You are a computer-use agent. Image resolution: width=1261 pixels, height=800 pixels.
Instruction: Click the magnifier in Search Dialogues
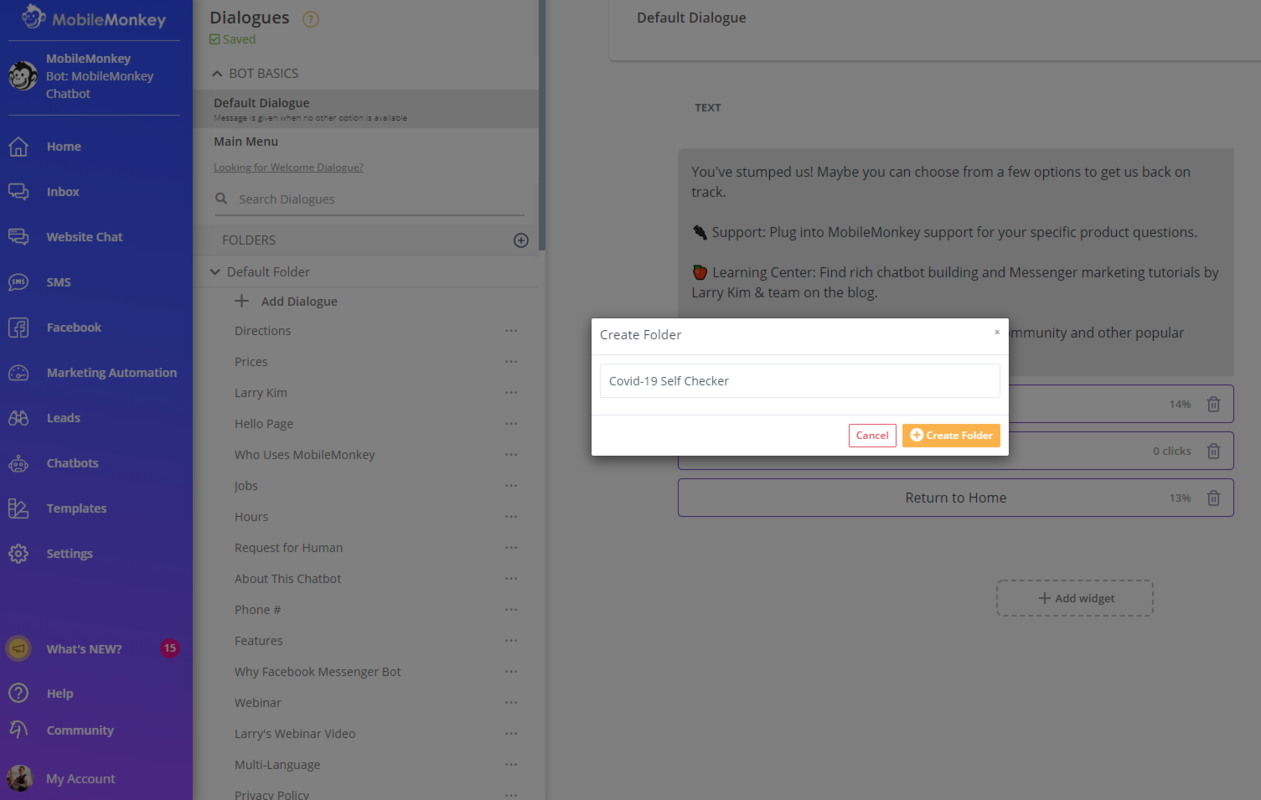(x=220, y=199)
